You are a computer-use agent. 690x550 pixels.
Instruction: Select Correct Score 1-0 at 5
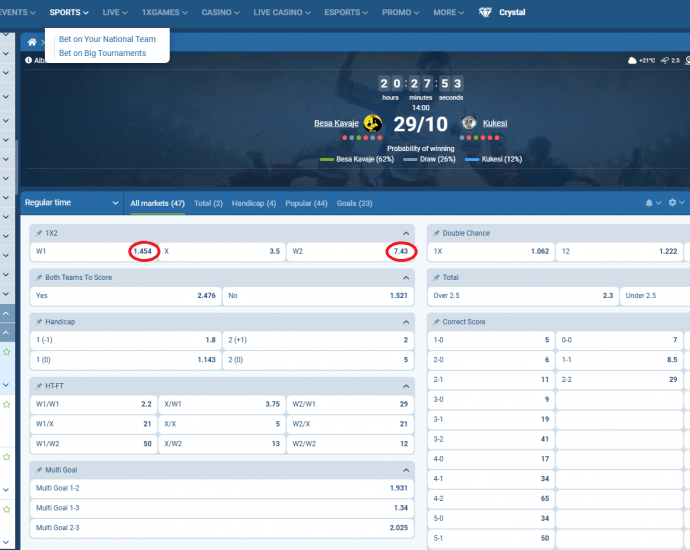tap(491, 340)
